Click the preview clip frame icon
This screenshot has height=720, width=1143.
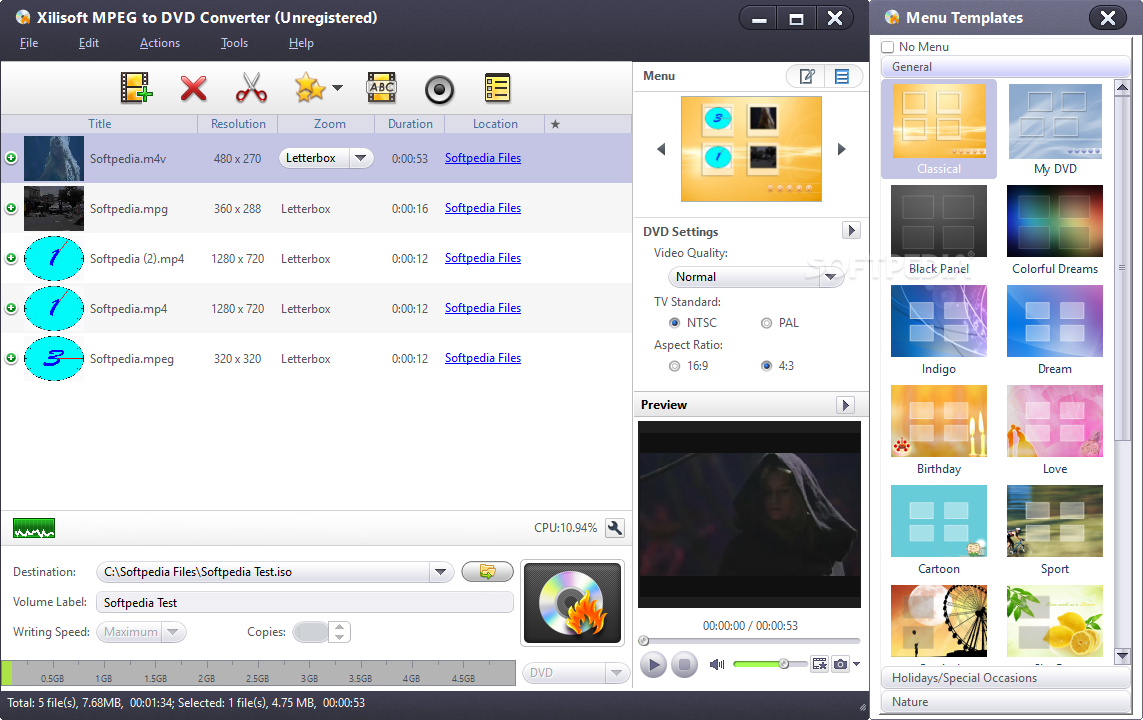(x=820, y=664)
